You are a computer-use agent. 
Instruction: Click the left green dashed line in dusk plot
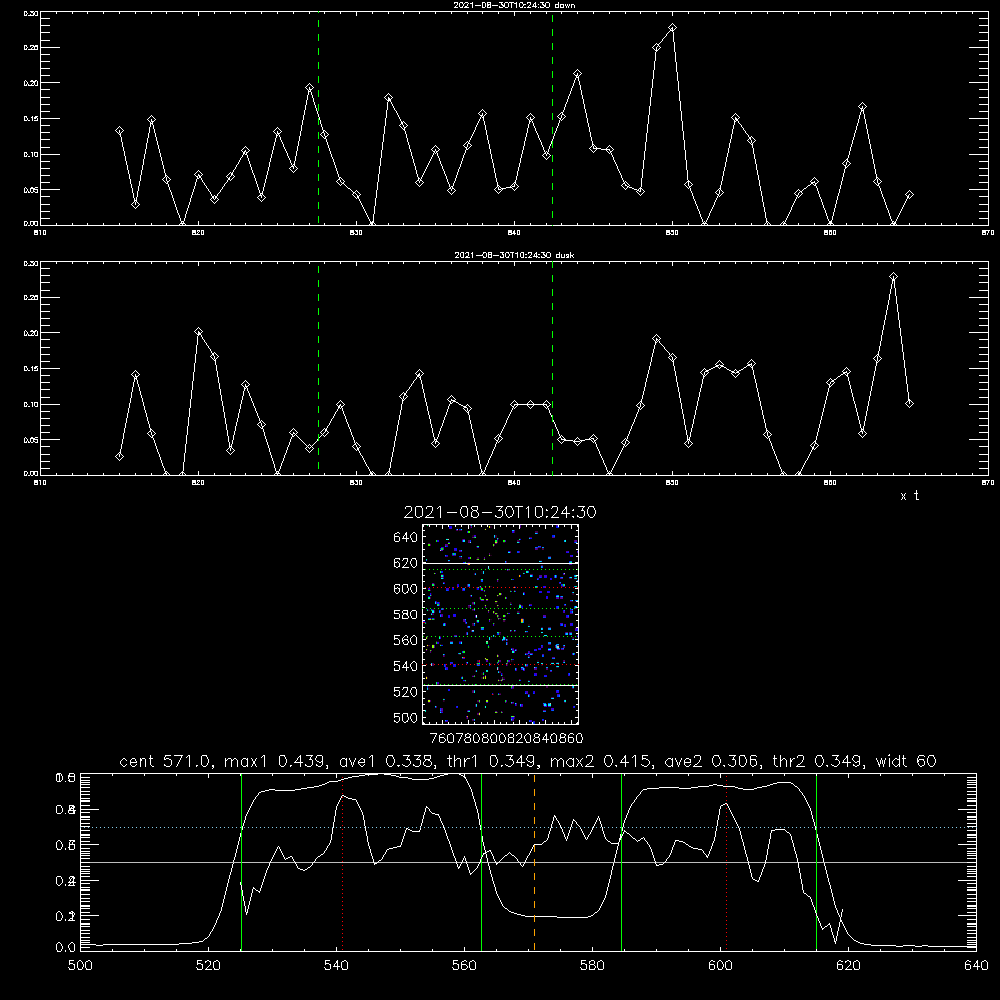click(x=318, y=369)
